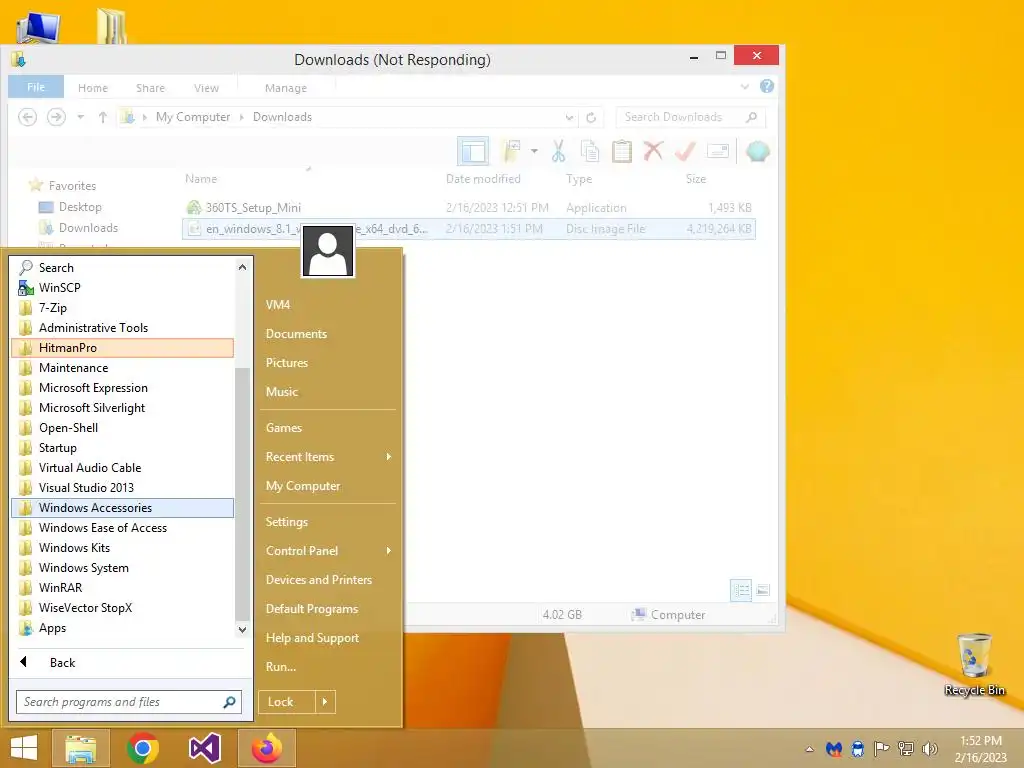Open the address bar history dropdown
This screenshot has width=1024, height=768.
[x=569, y=118]
